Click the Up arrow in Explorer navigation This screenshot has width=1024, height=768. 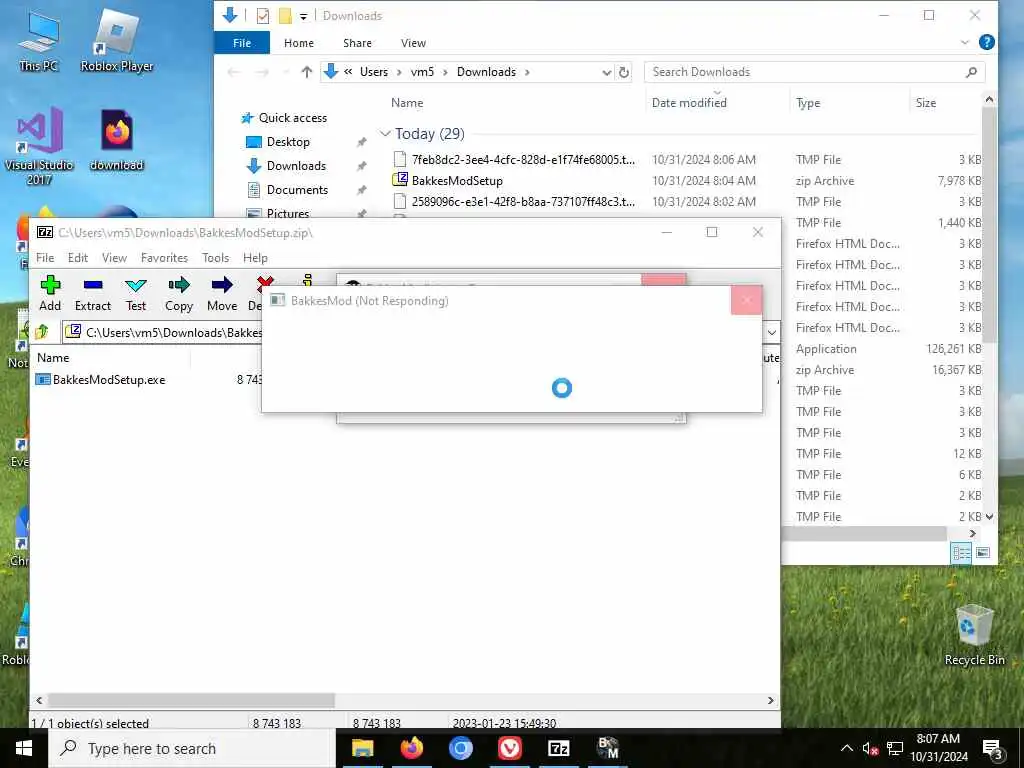pos(306,72)
